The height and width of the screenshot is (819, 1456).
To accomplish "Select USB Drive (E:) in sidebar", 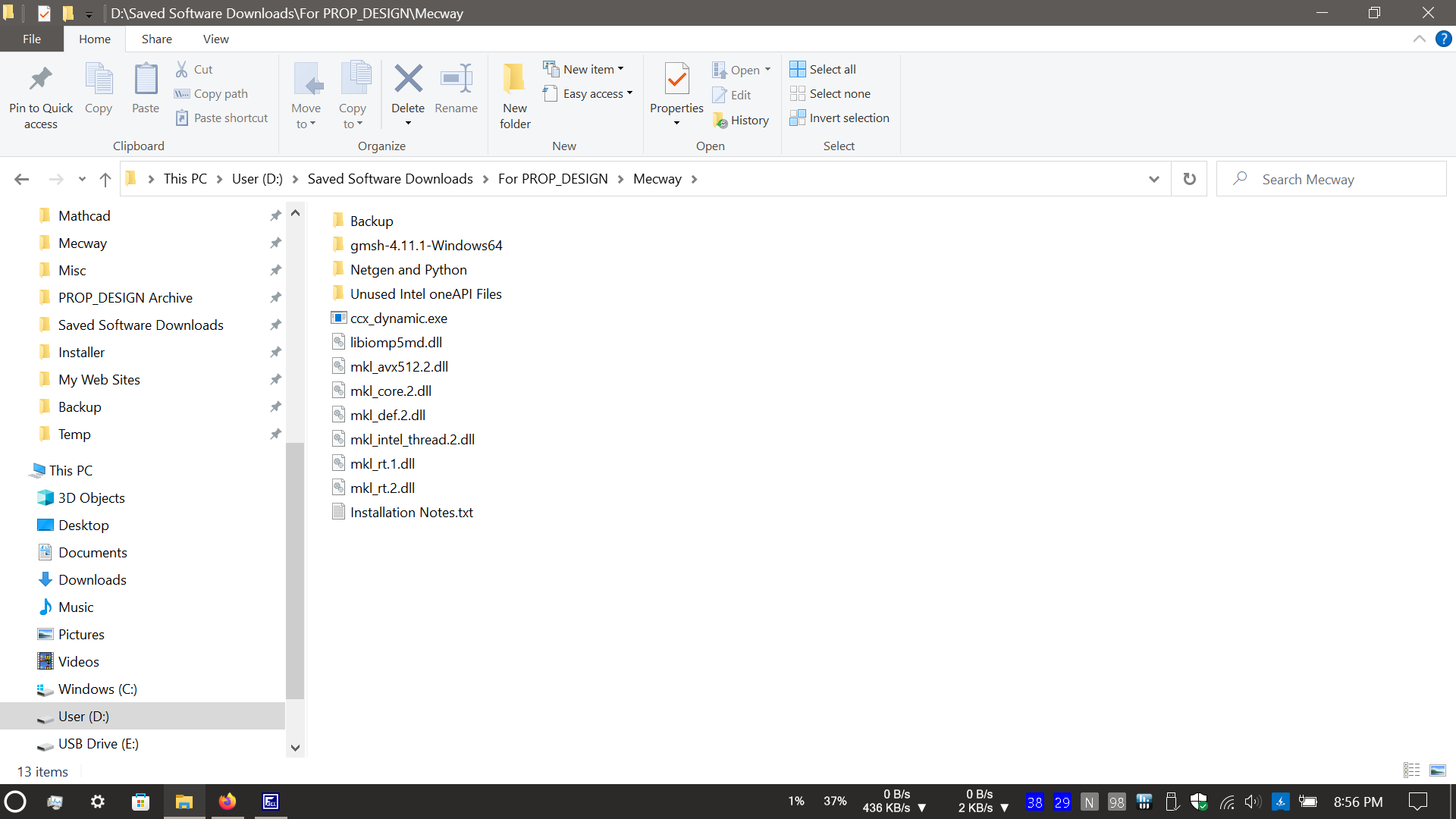I will pyautogui.click(x=98, y=743).
